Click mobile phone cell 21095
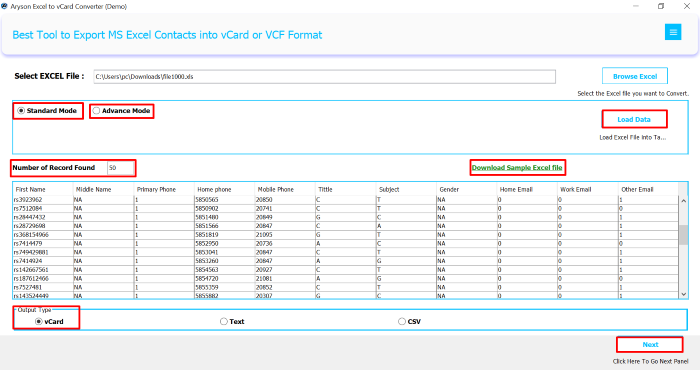Viewport: 700px width, 370px height. pyautogui.click(x=285, y=235)
